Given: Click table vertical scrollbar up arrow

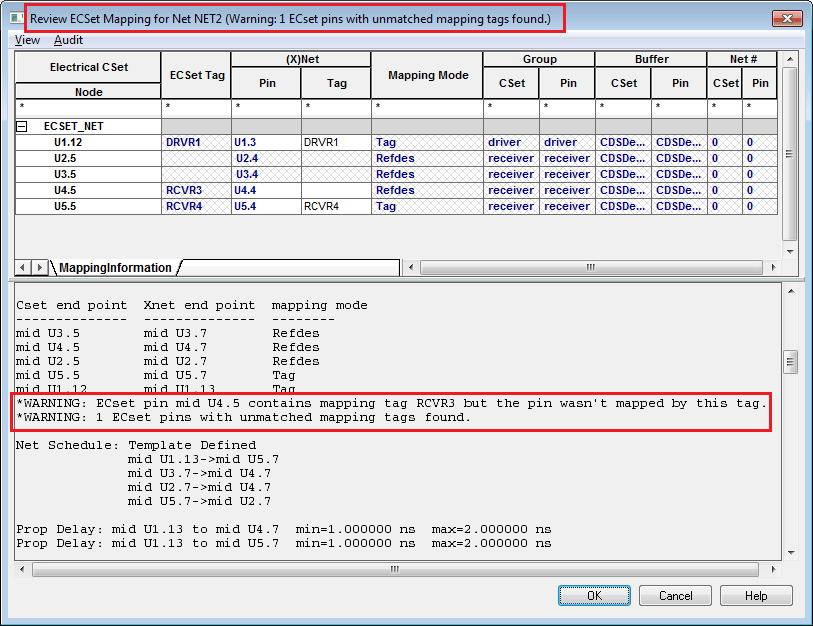Looking at the screenshot, I should pos(790,59).
